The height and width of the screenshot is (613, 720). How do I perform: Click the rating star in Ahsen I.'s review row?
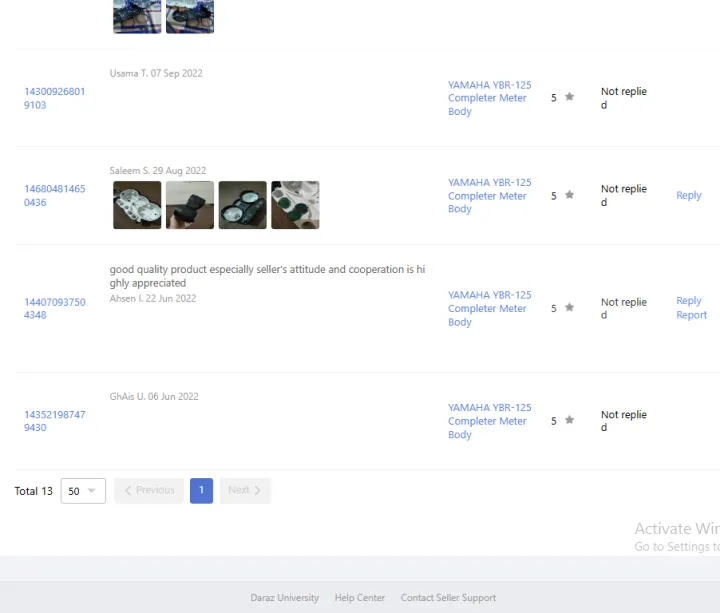(x=570, y=308)
